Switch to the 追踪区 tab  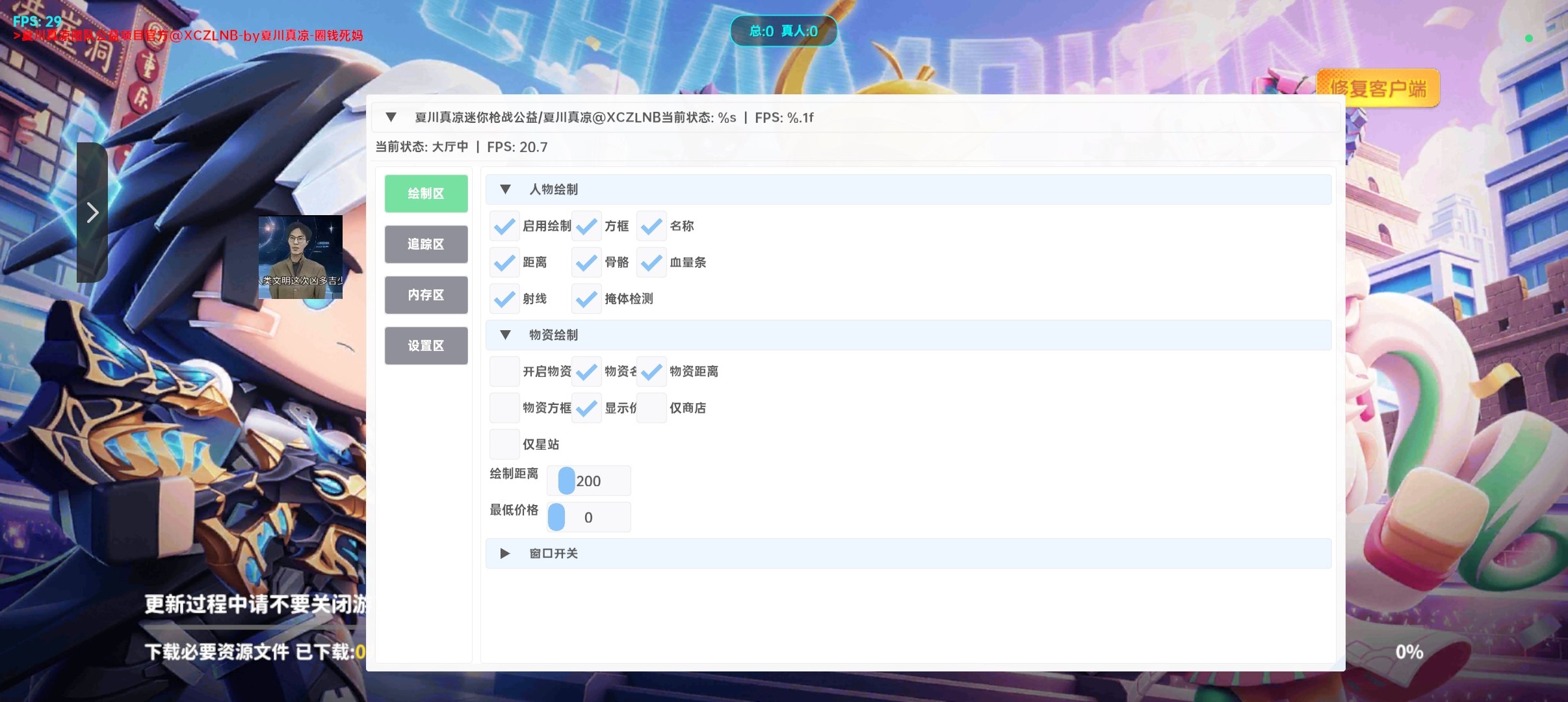coord(426,244)
